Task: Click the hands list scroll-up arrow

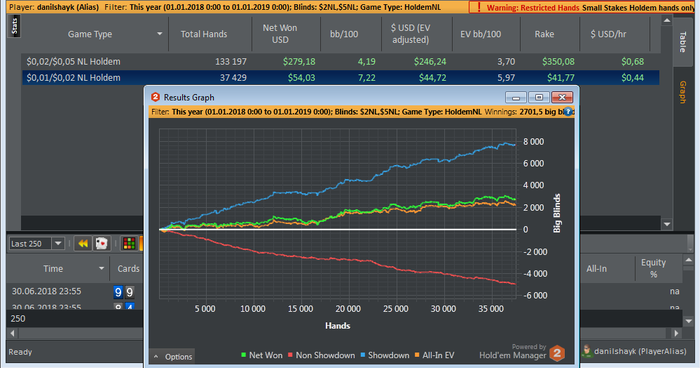Action: [x=688, y=260]
